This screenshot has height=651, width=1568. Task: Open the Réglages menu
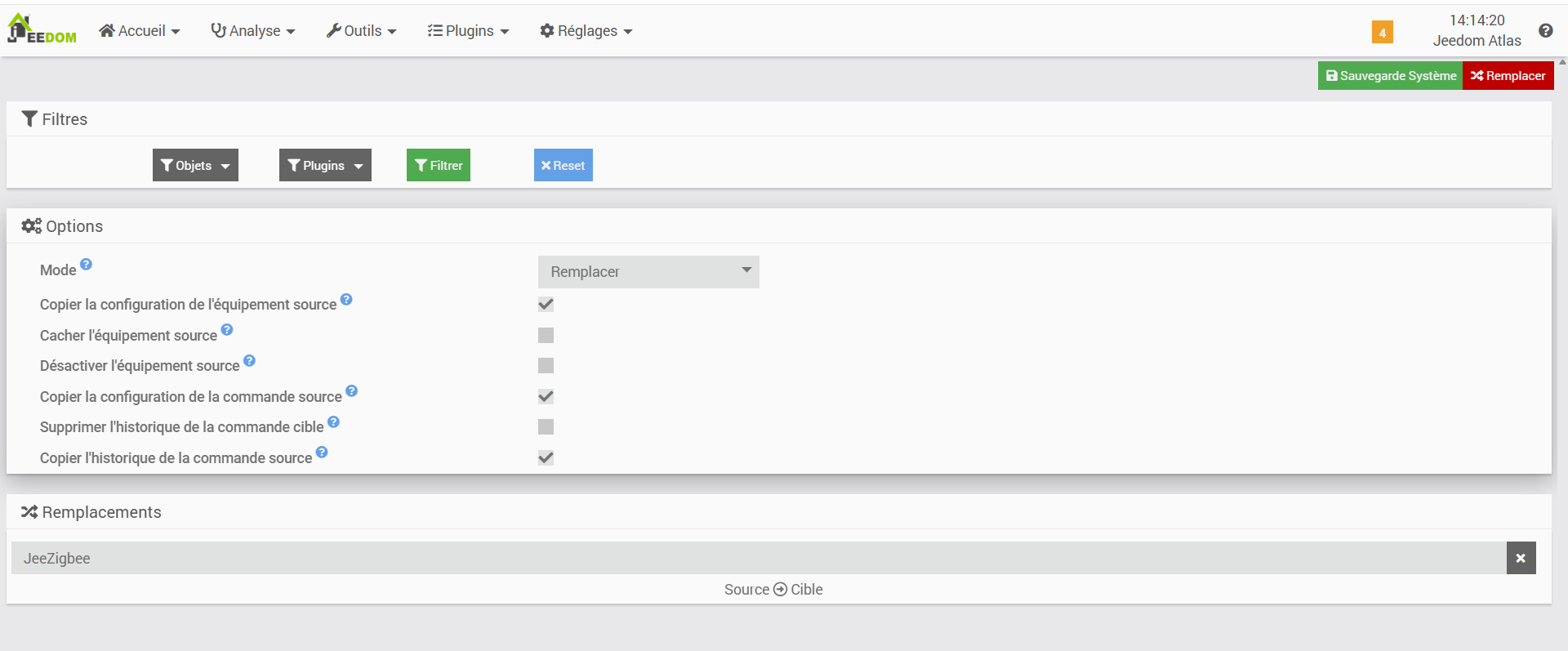pyautogui.click(x=586, y=31)
